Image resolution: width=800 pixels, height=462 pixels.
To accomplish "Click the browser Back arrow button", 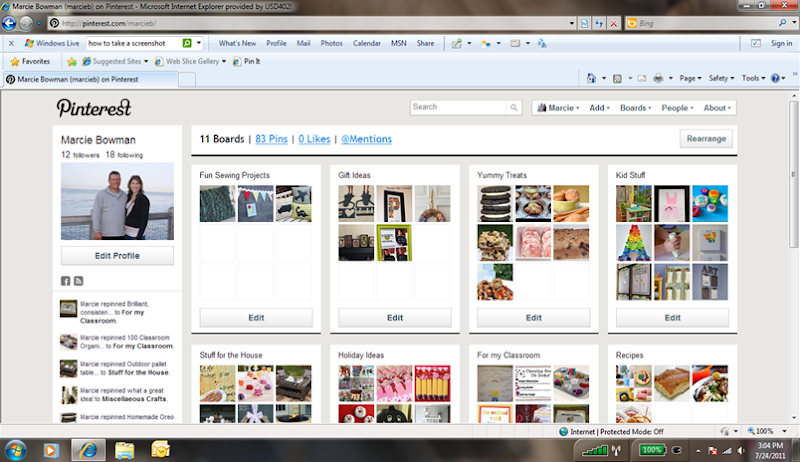I will click(9, 23).
